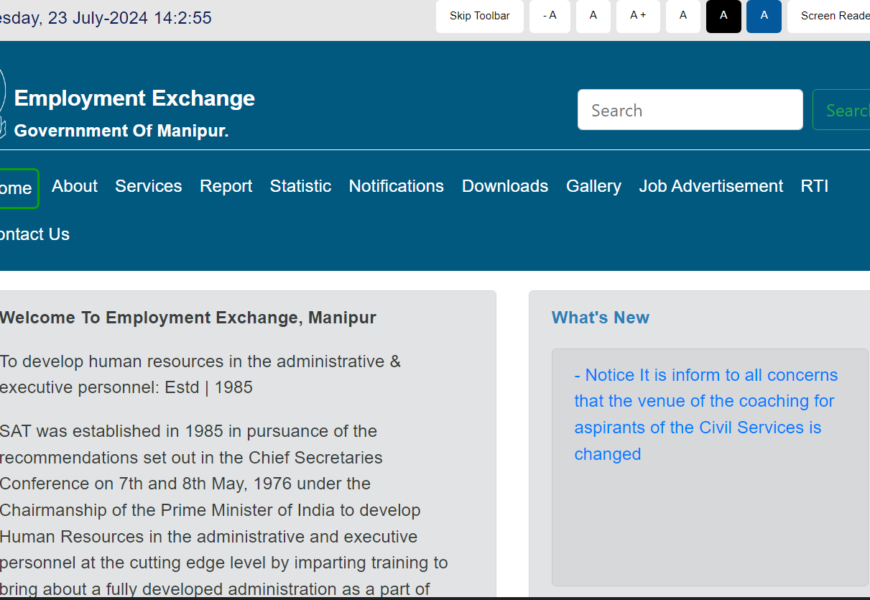View the Notifications section
Screen dimensions: 870x600
pos(396,186)
